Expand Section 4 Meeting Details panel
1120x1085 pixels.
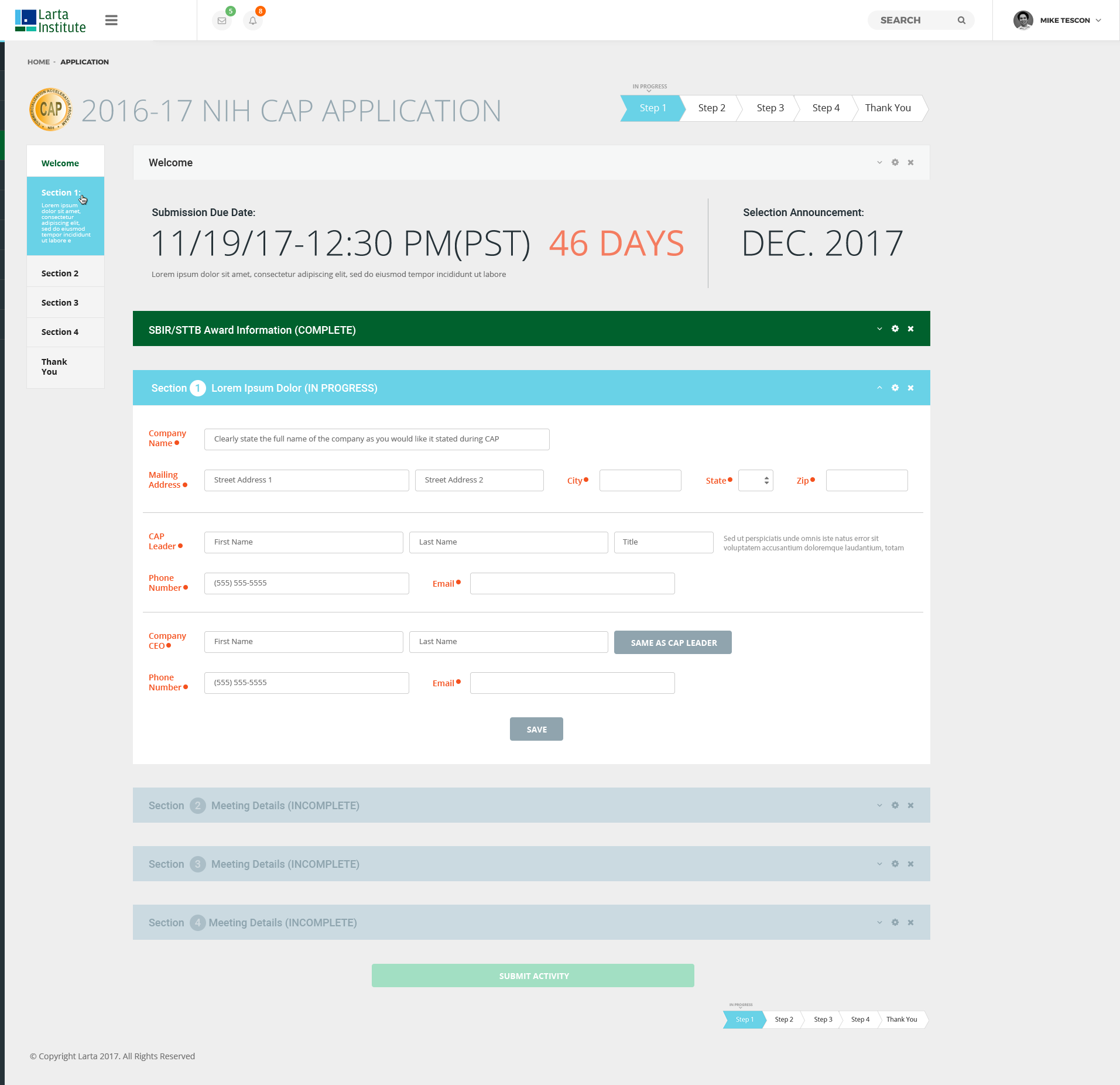point(879,922)
